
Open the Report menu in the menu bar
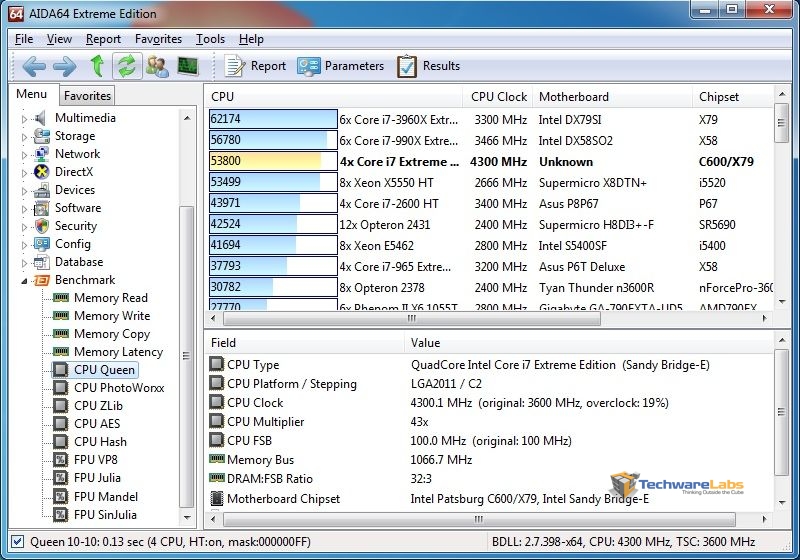[x=103, y=39]
